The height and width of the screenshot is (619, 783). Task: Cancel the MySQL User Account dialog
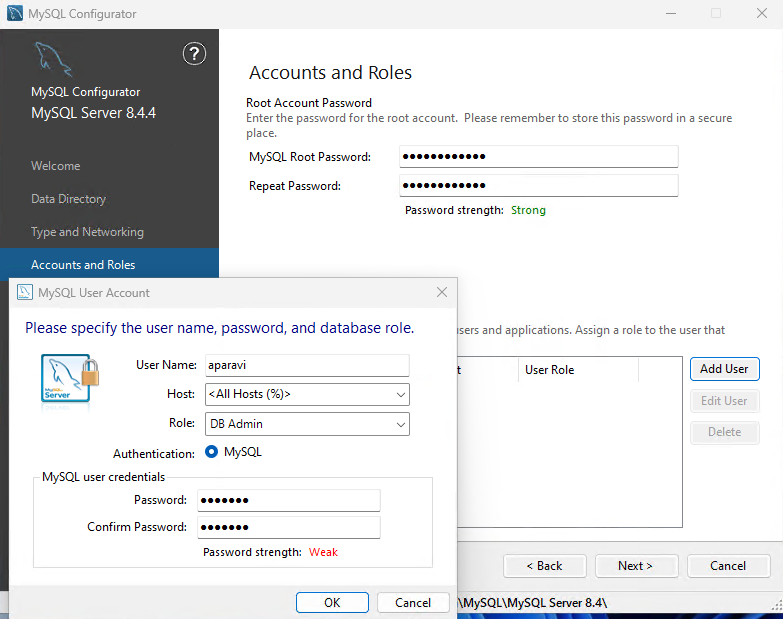pyautogui.click(x=413, y=603)
